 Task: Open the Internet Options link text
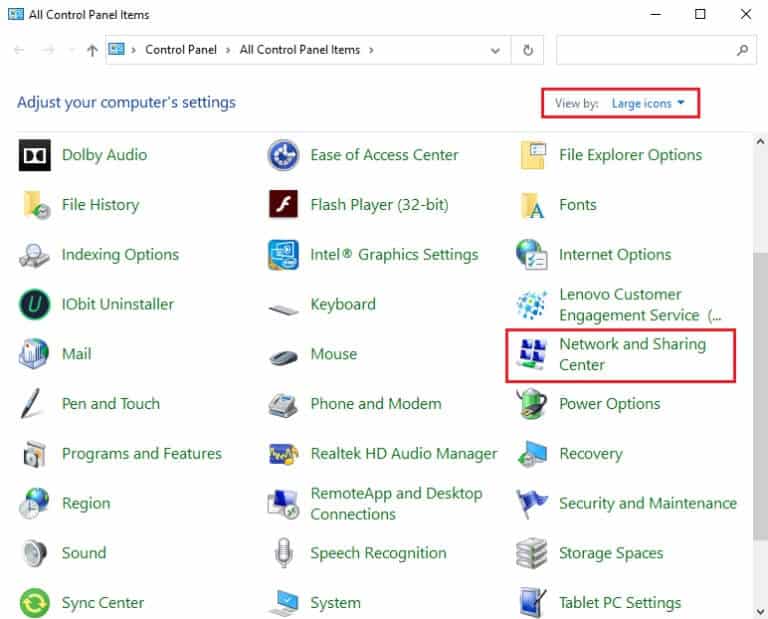pyautogui.click(x=615, y=255)
